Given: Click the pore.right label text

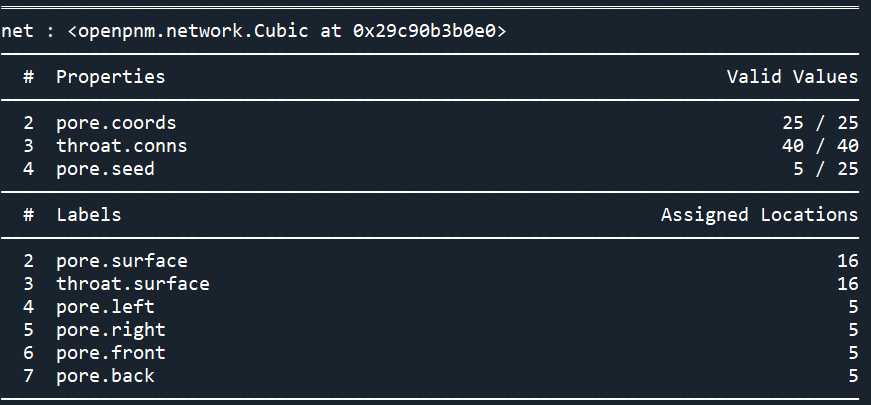Looking at the screenshot, I should pyautogui.click(x=111, y=330).
